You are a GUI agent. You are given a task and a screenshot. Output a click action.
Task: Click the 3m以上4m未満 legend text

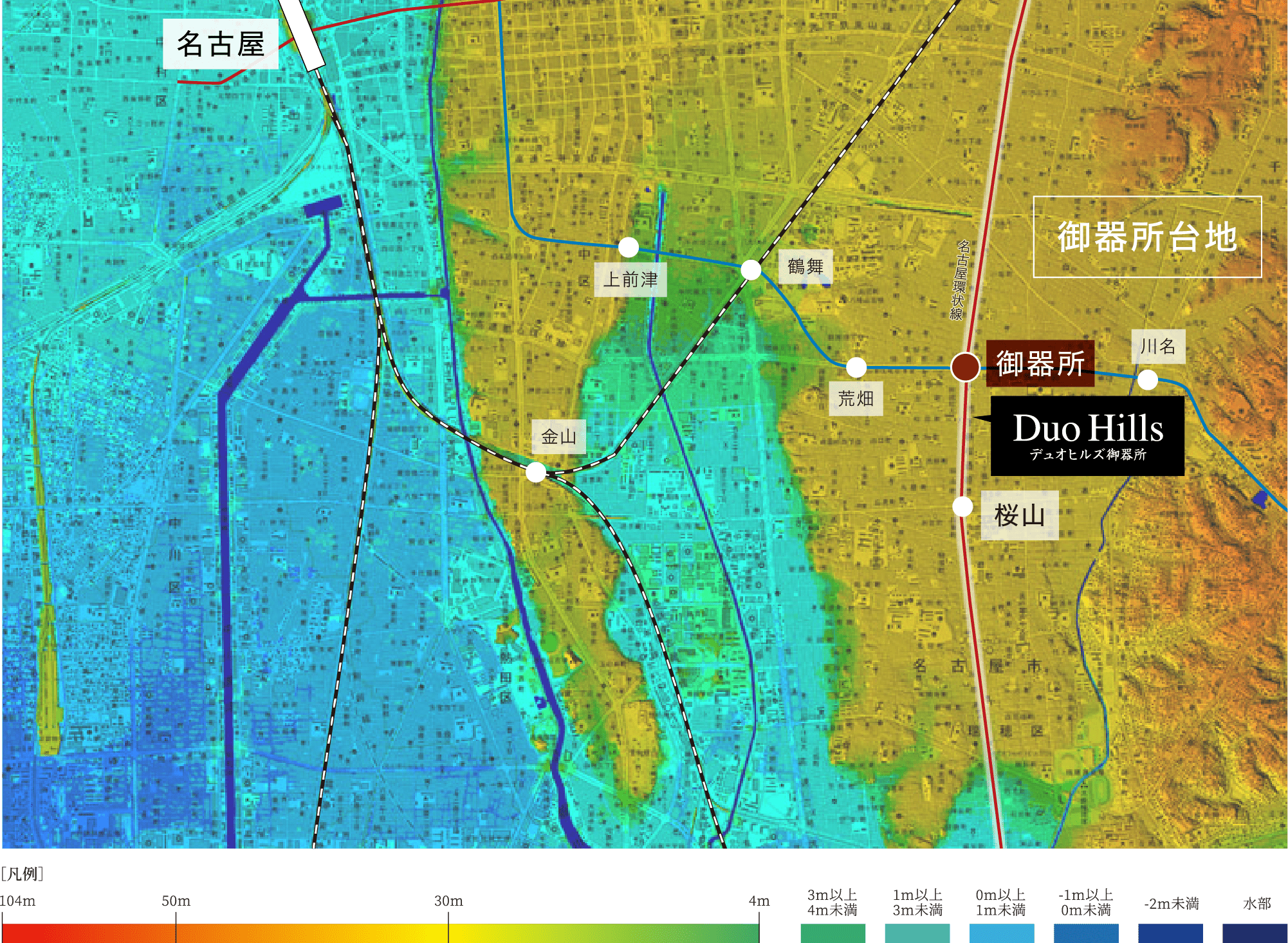pyautogui.click(x=833, y=902)
